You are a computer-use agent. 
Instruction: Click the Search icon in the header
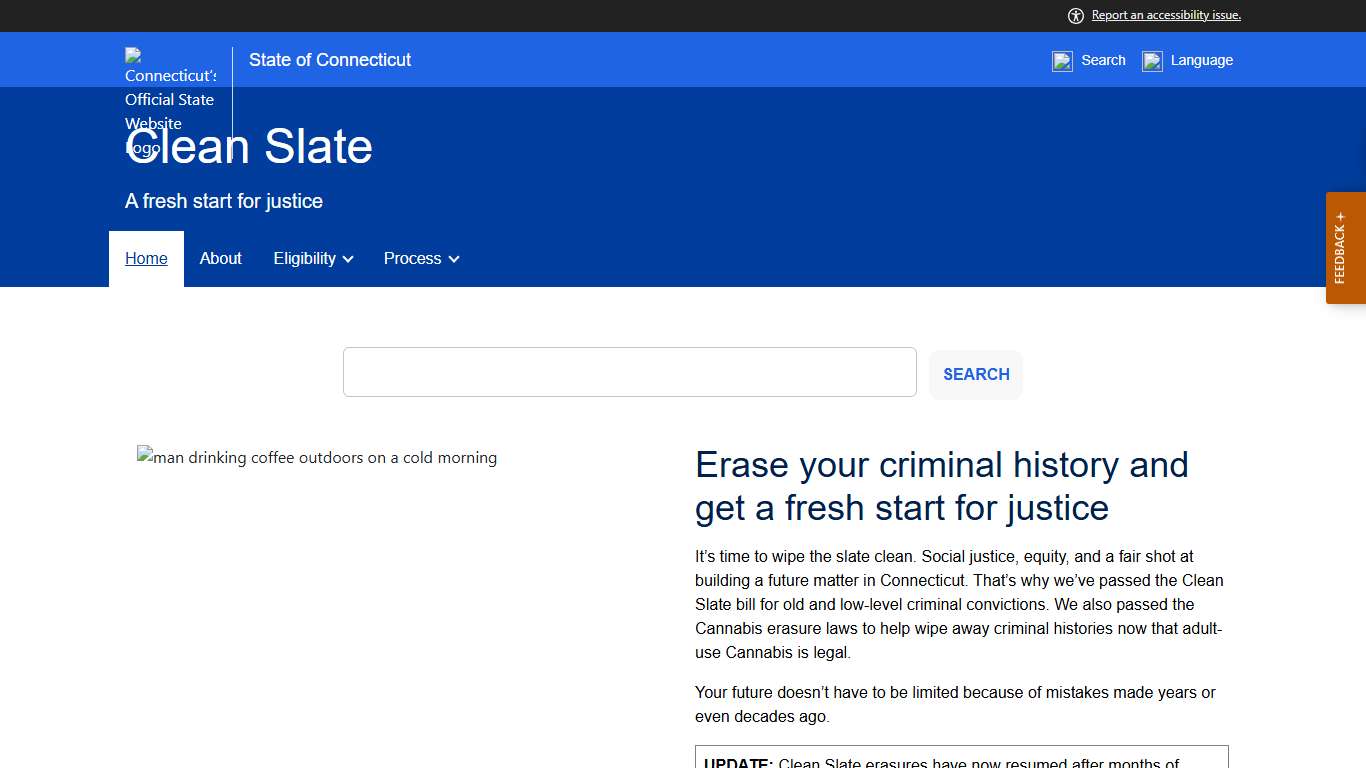1062,61
